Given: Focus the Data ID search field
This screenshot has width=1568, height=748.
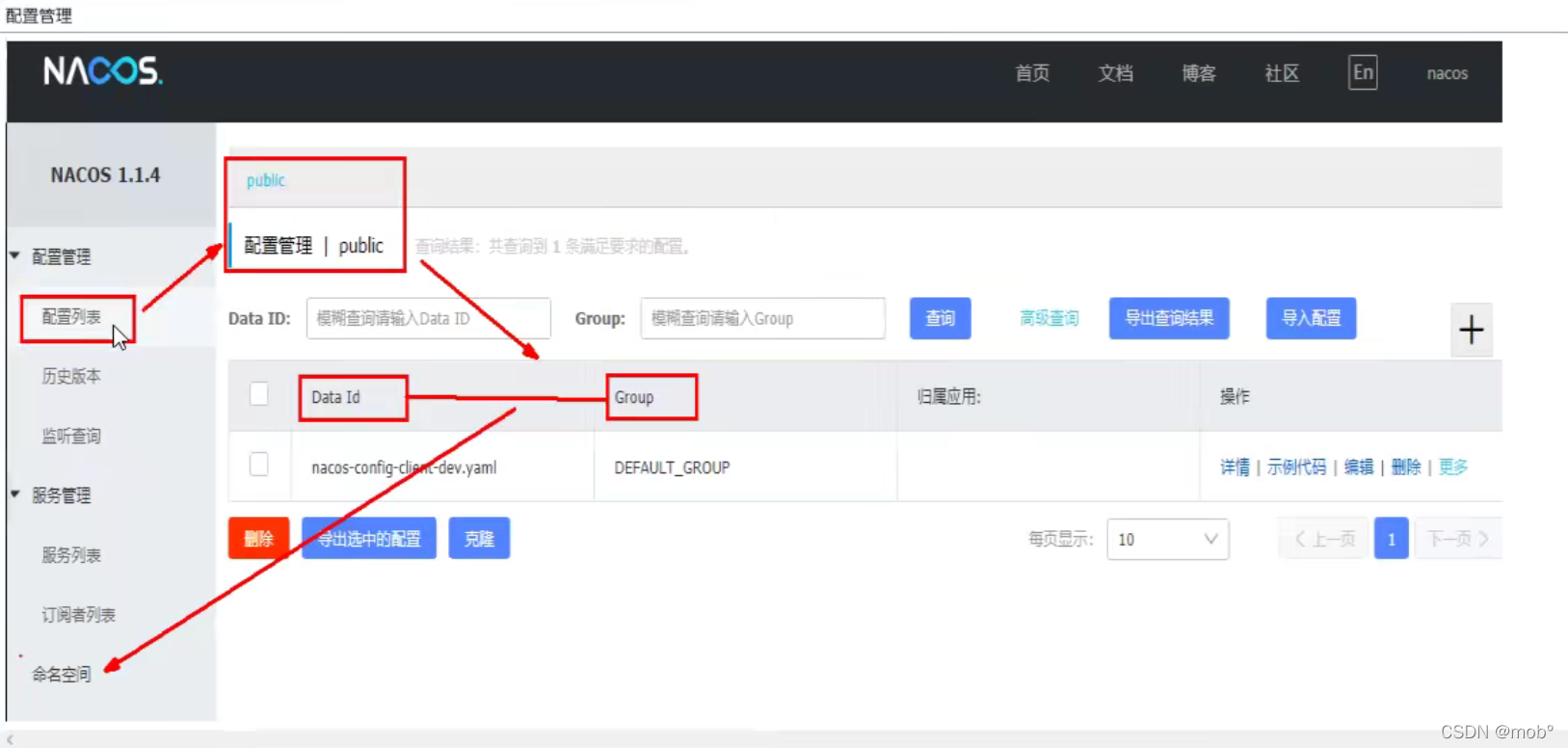Looking at the screenshot, I should (428, 318).
